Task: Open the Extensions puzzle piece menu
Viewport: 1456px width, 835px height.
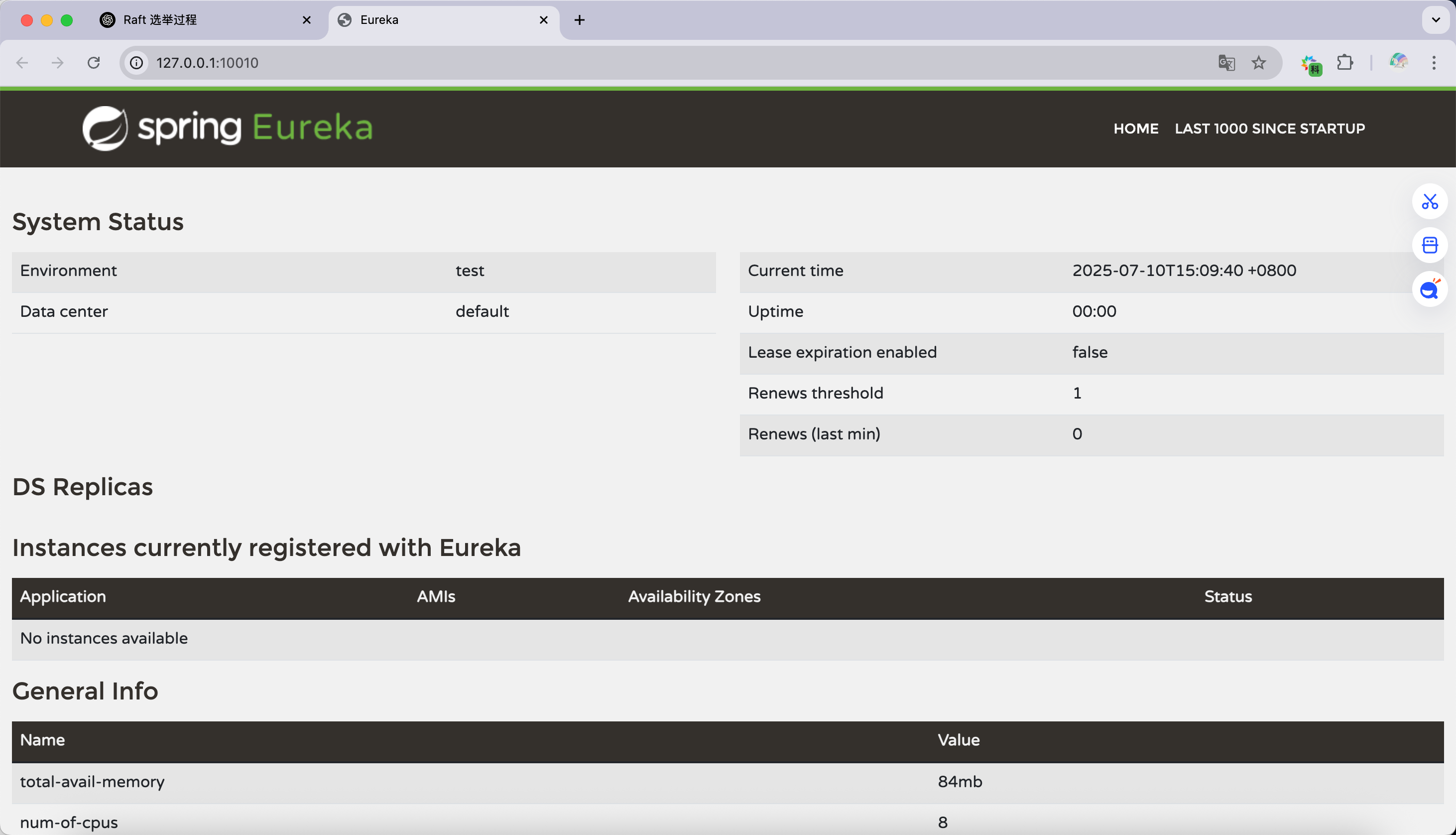Action: pos(1345,62)
